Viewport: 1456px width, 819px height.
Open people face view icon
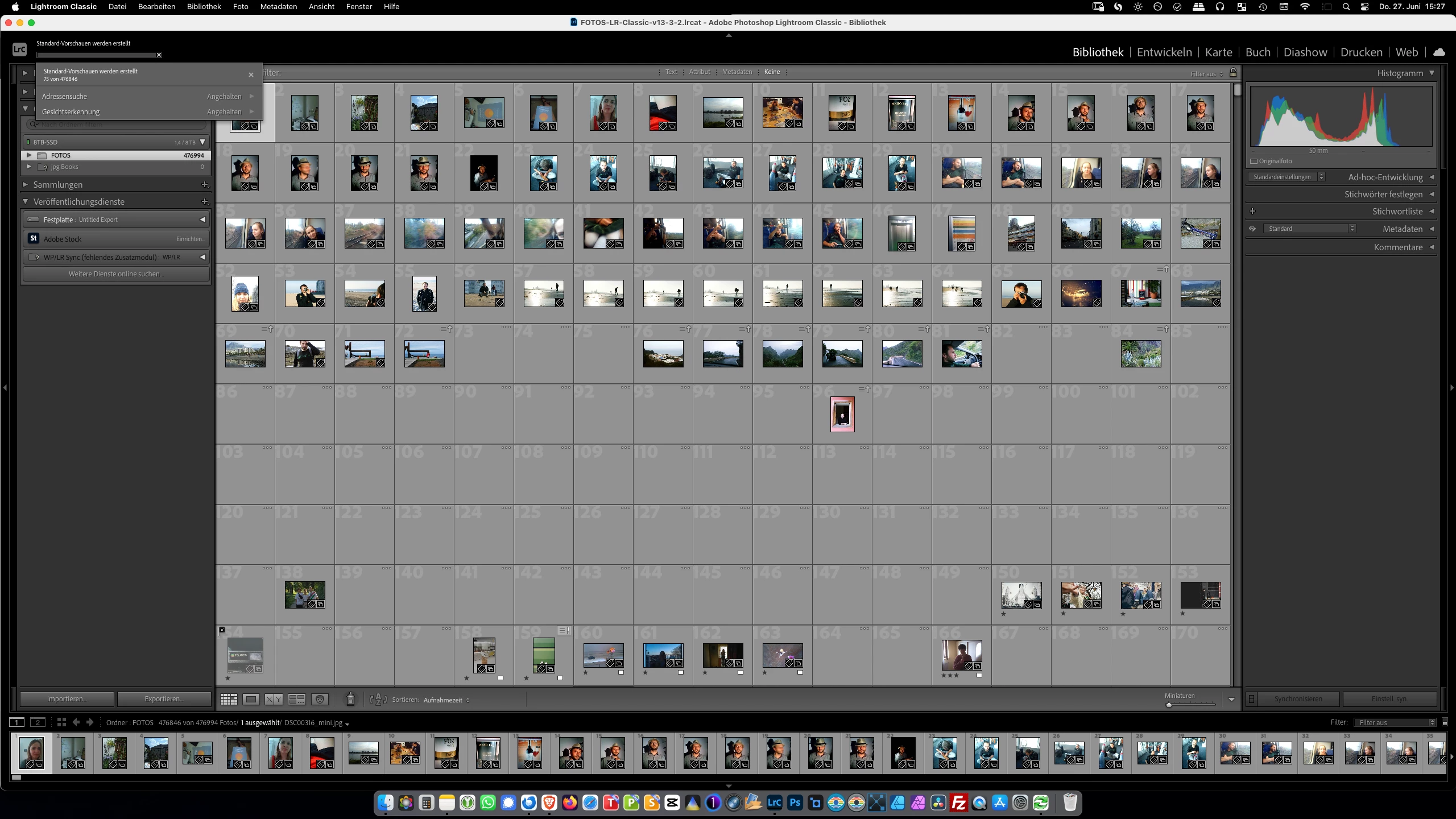pos(320,700)
